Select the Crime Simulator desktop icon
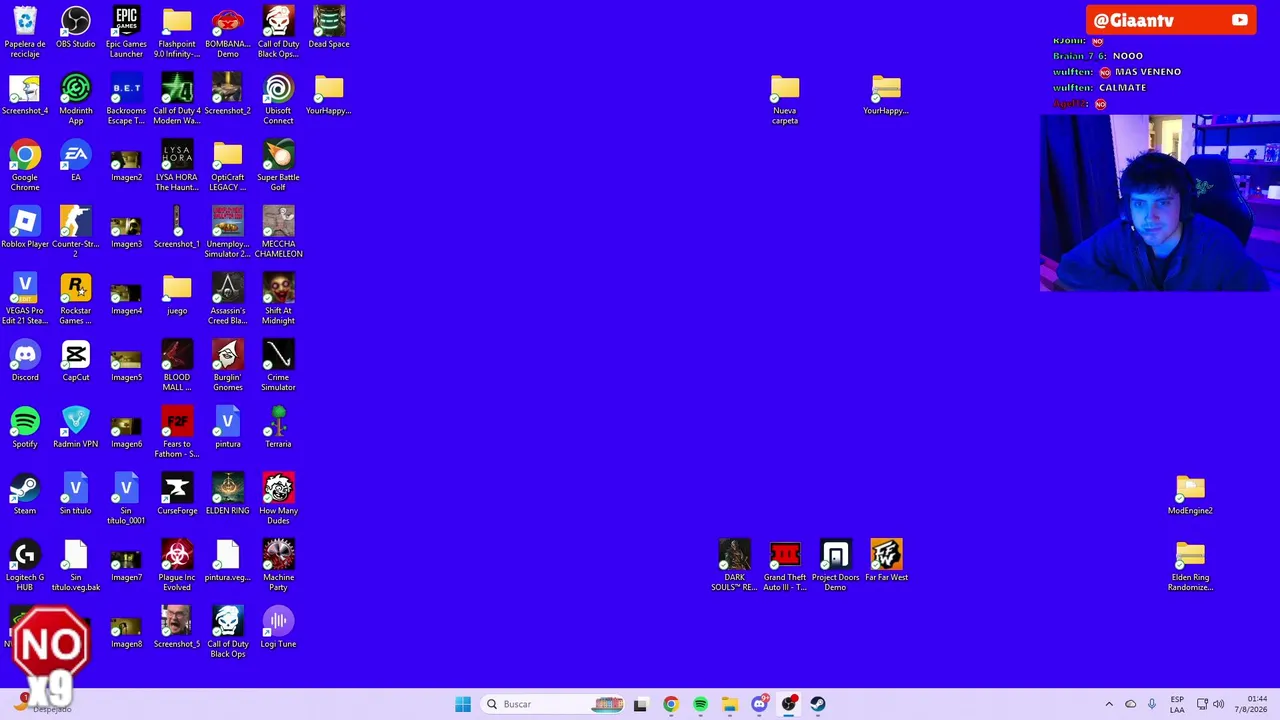Screen dimensions: 1280x720 278,366
